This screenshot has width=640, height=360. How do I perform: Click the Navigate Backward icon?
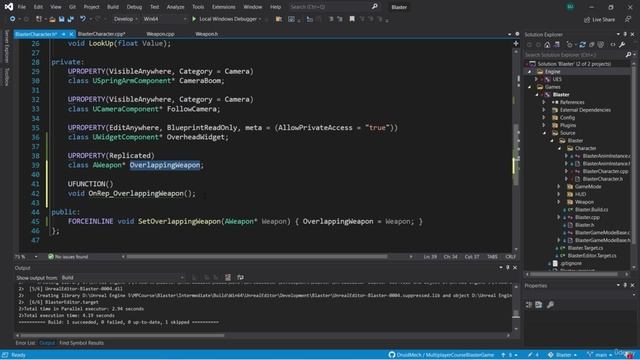(13, 19)
